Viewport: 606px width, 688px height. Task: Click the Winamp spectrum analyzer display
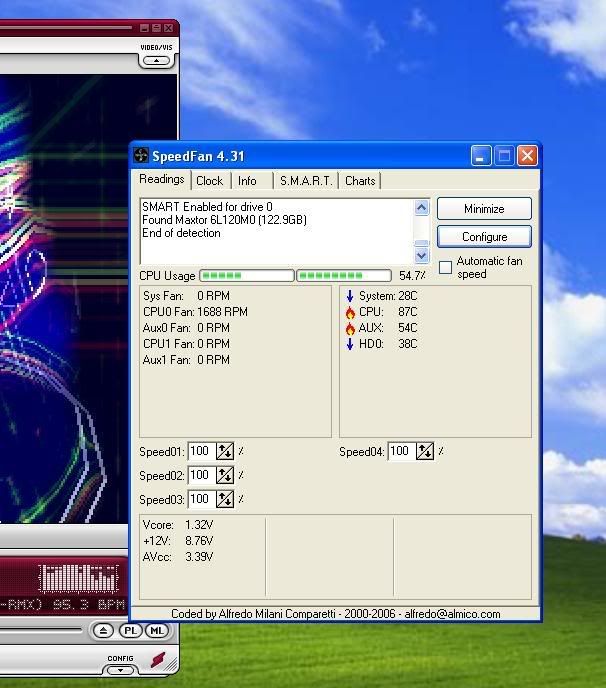(79, 578)
